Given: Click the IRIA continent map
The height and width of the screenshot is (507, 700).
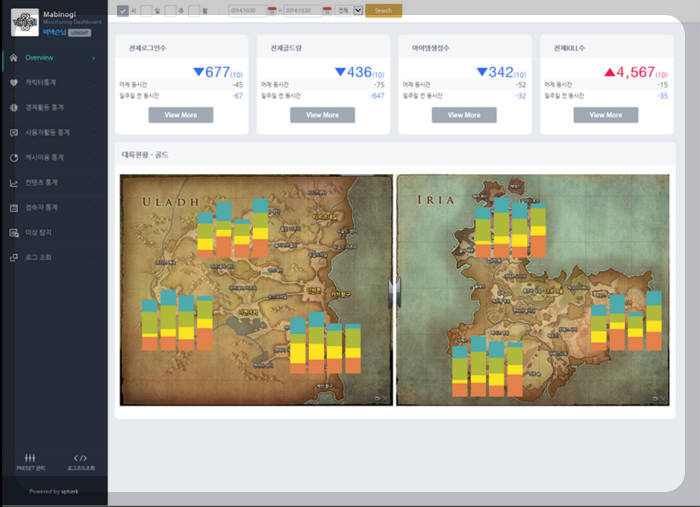Looking at the screenshot, I should (533, 290).
